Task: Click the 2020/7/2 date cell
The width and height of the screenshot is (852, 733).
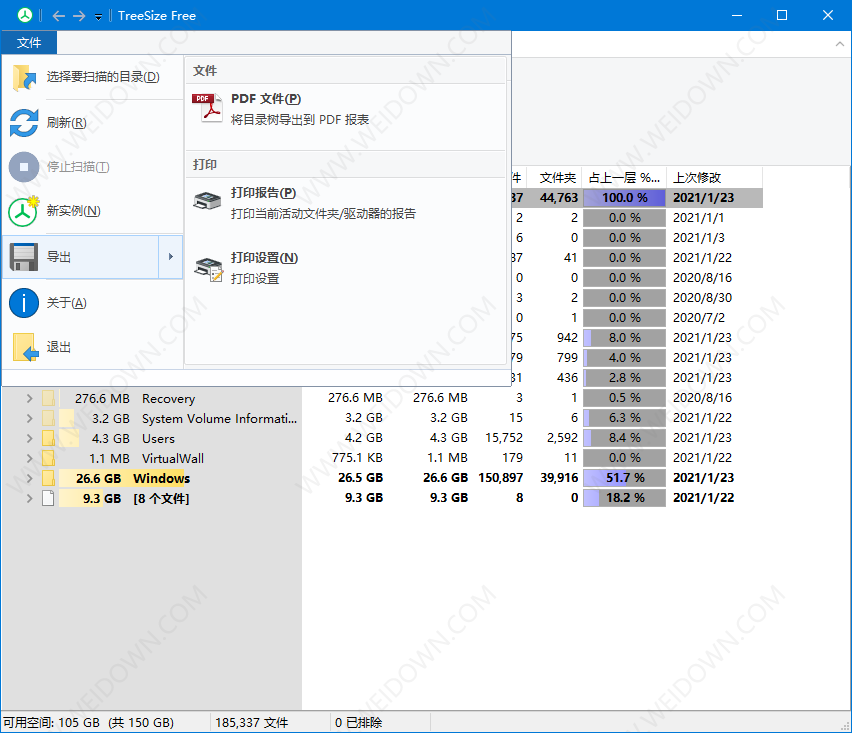Action: click(x=699, y=317)
